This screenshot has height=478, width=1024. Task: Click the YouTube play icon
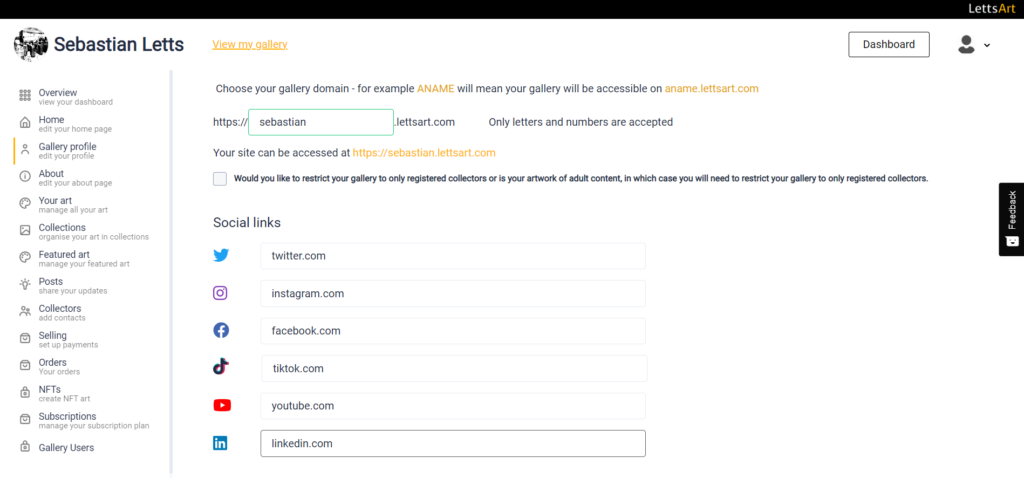click(x=222, y=406)
